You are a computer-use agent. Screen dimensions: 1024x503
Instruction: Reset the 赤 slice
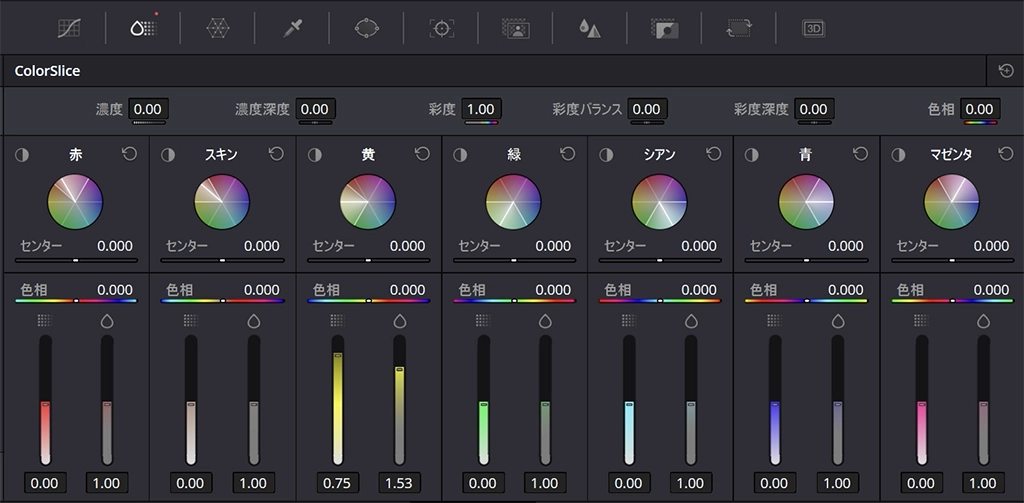click(129, 154)
